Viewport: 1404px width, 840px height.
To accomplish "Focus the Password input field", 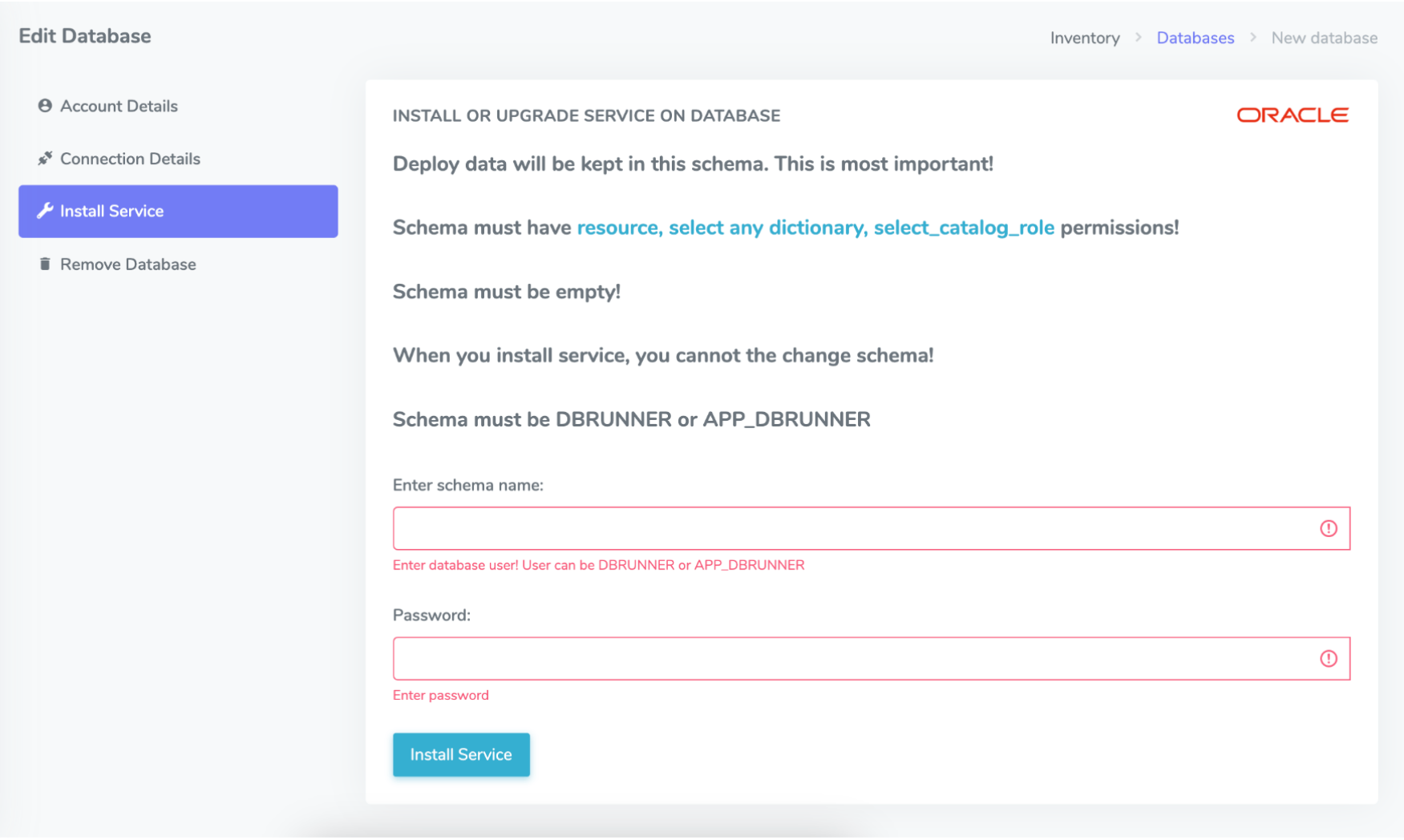I will 850,659.
